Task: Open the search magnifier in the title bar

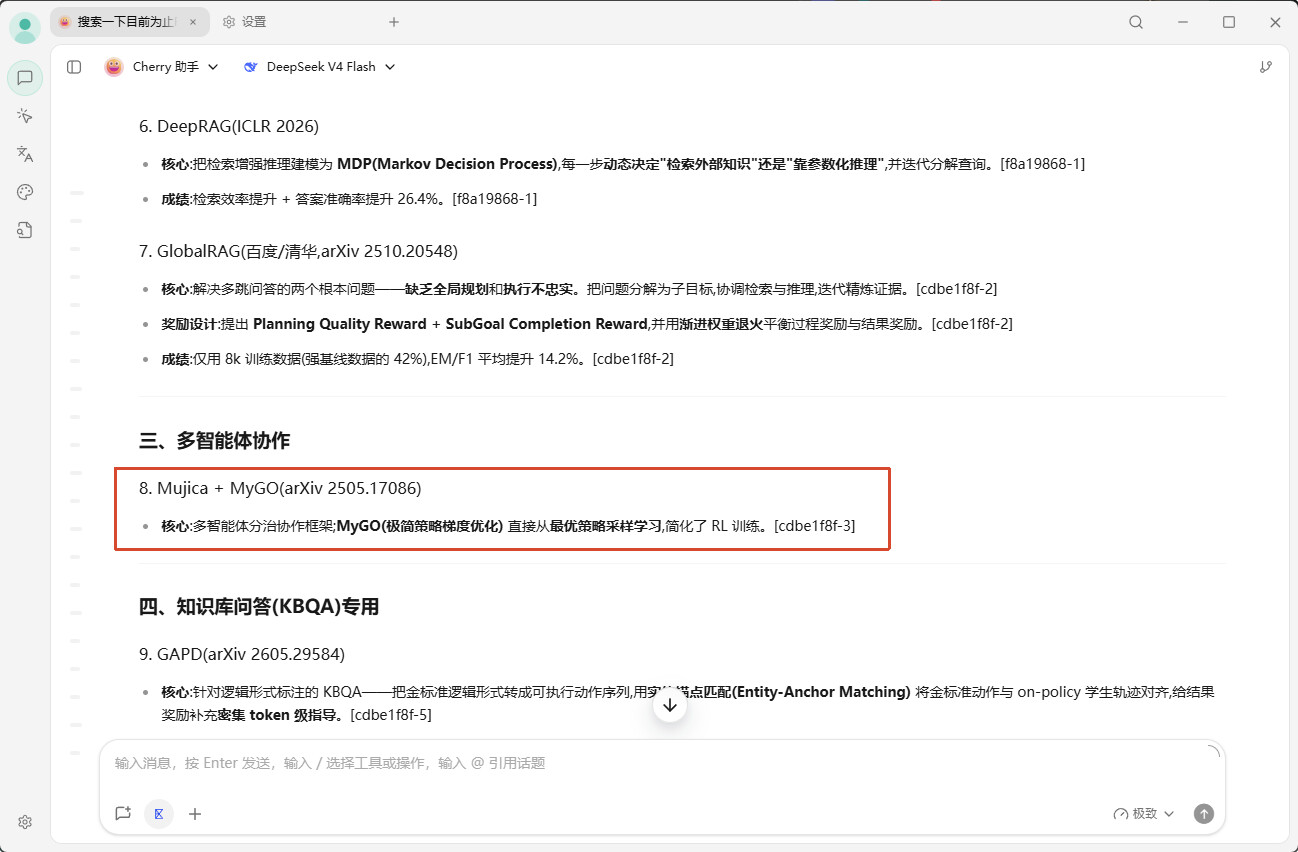Action: [1136, 22]
